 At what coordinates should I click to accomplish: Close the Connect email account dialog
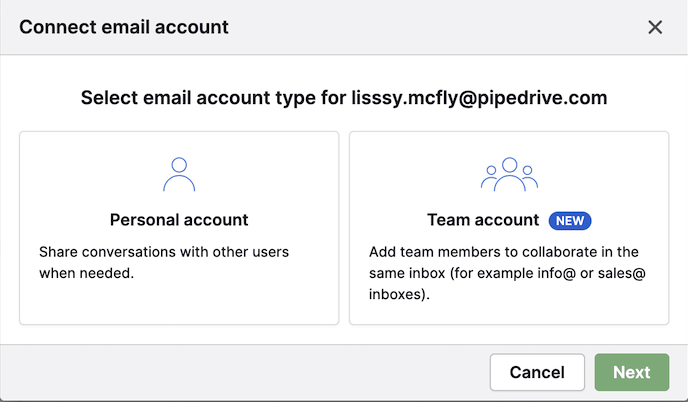(655, 27)
